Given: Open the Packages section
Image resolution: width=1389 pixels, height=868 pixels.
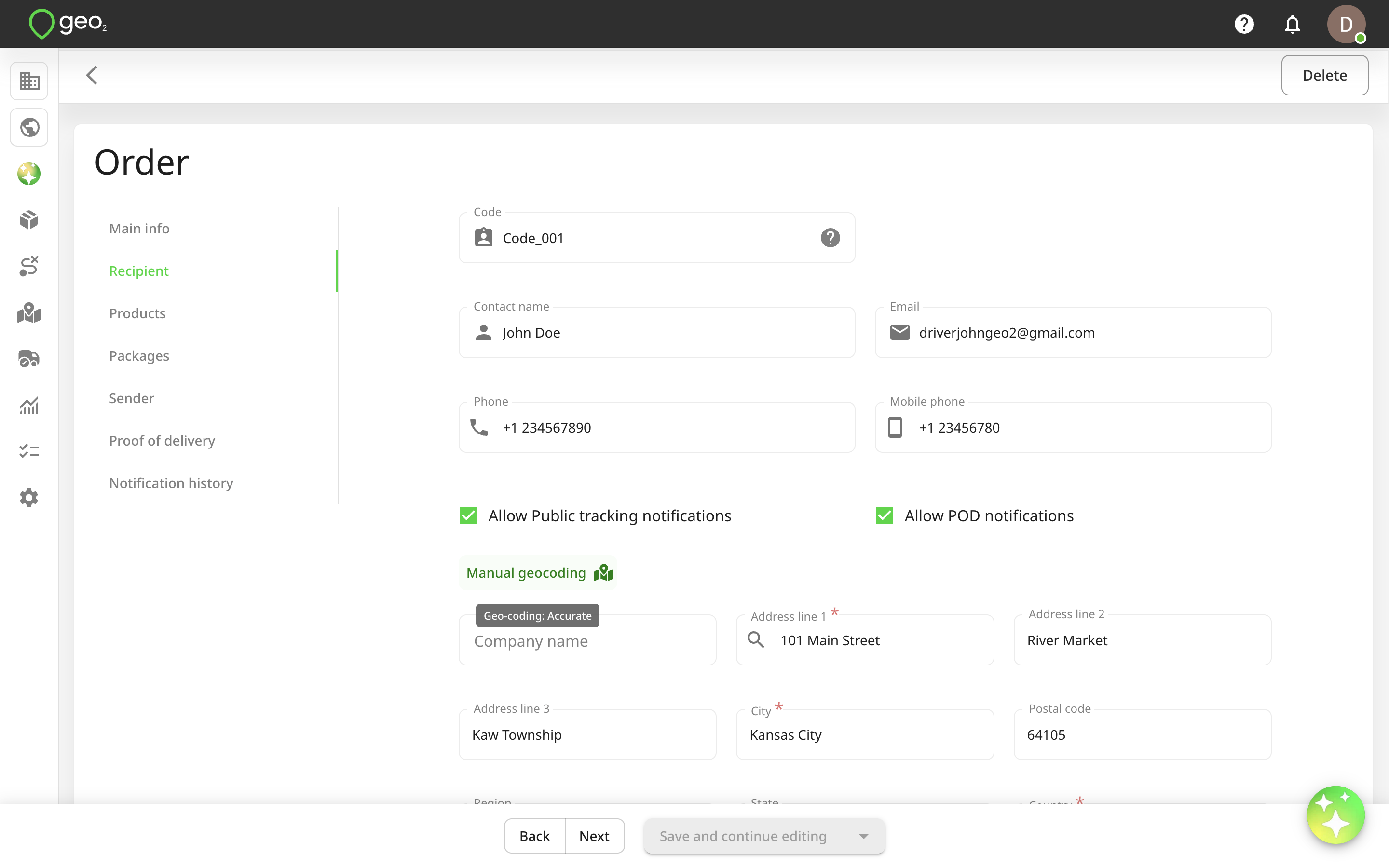Looking at the screenshot, I should click(139, 356).
